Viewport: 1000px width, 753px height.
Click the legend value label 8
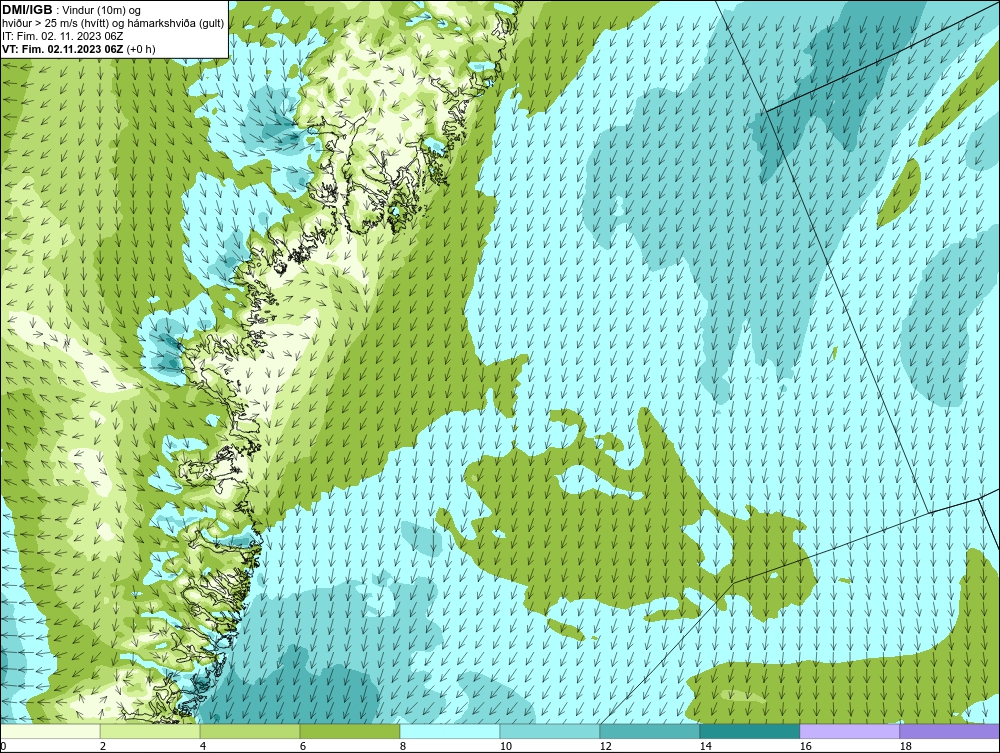coord(403,746)
